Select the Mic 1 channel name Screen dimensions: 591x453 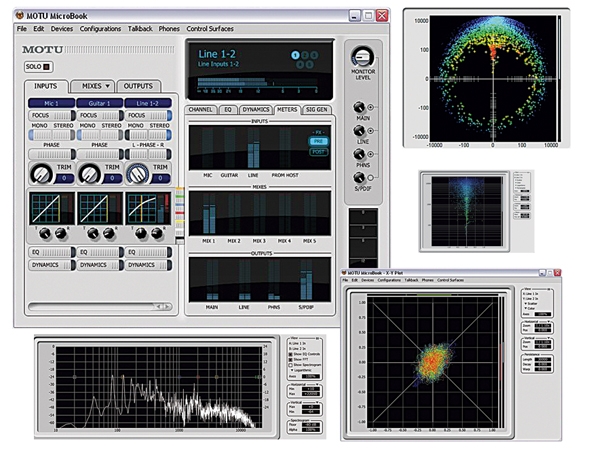(51, 103)
